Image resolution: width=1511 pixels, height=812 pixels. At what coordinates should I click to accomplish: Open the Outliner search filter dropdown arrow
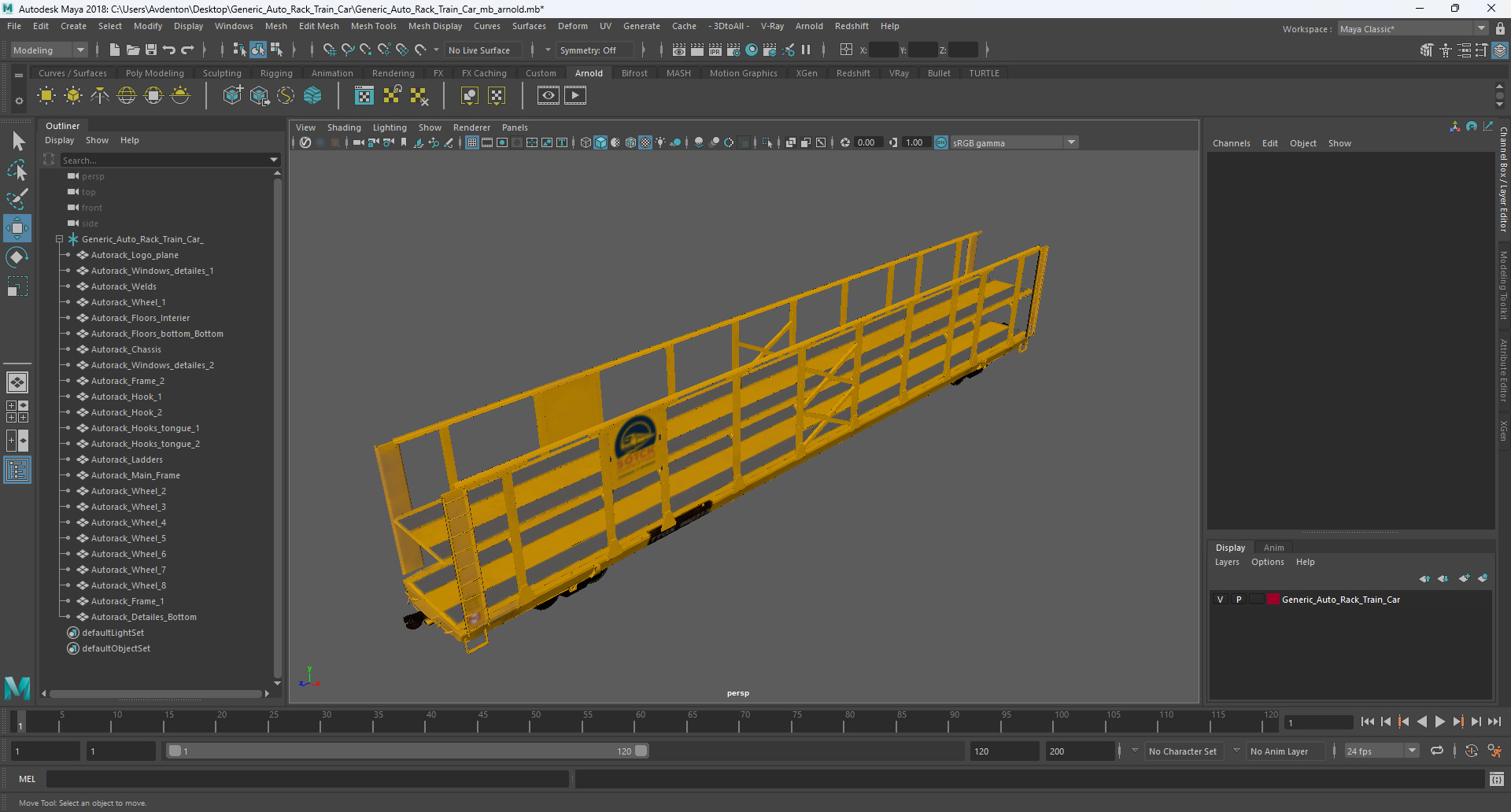point(274,160)
